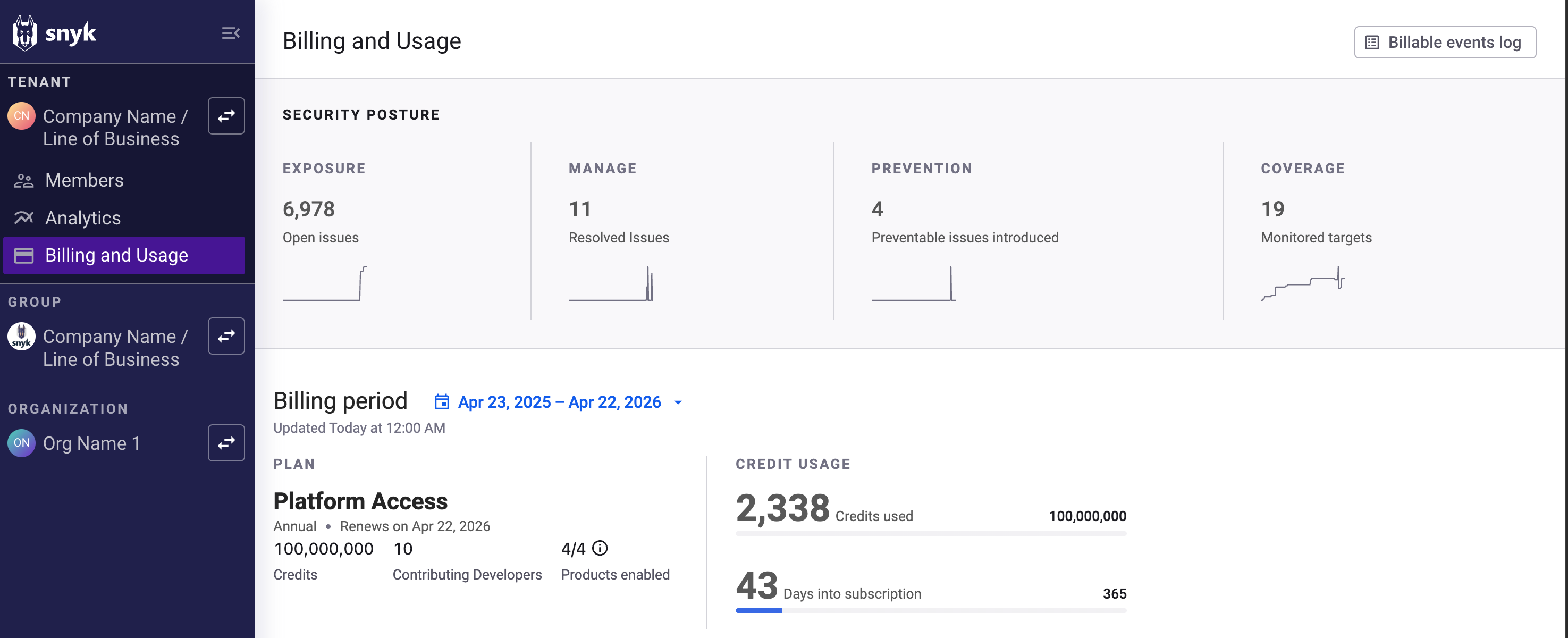Click the Snyk dog logo
Screen dimensions: 1568x638
tap(24, 33)
